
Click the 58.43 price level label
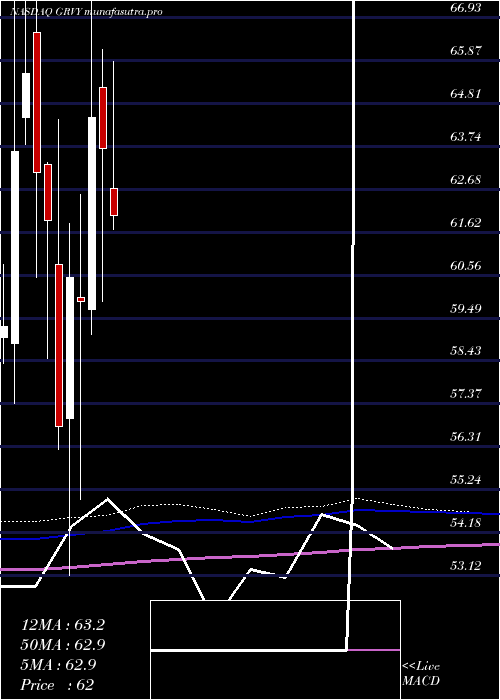coord(465,351)
